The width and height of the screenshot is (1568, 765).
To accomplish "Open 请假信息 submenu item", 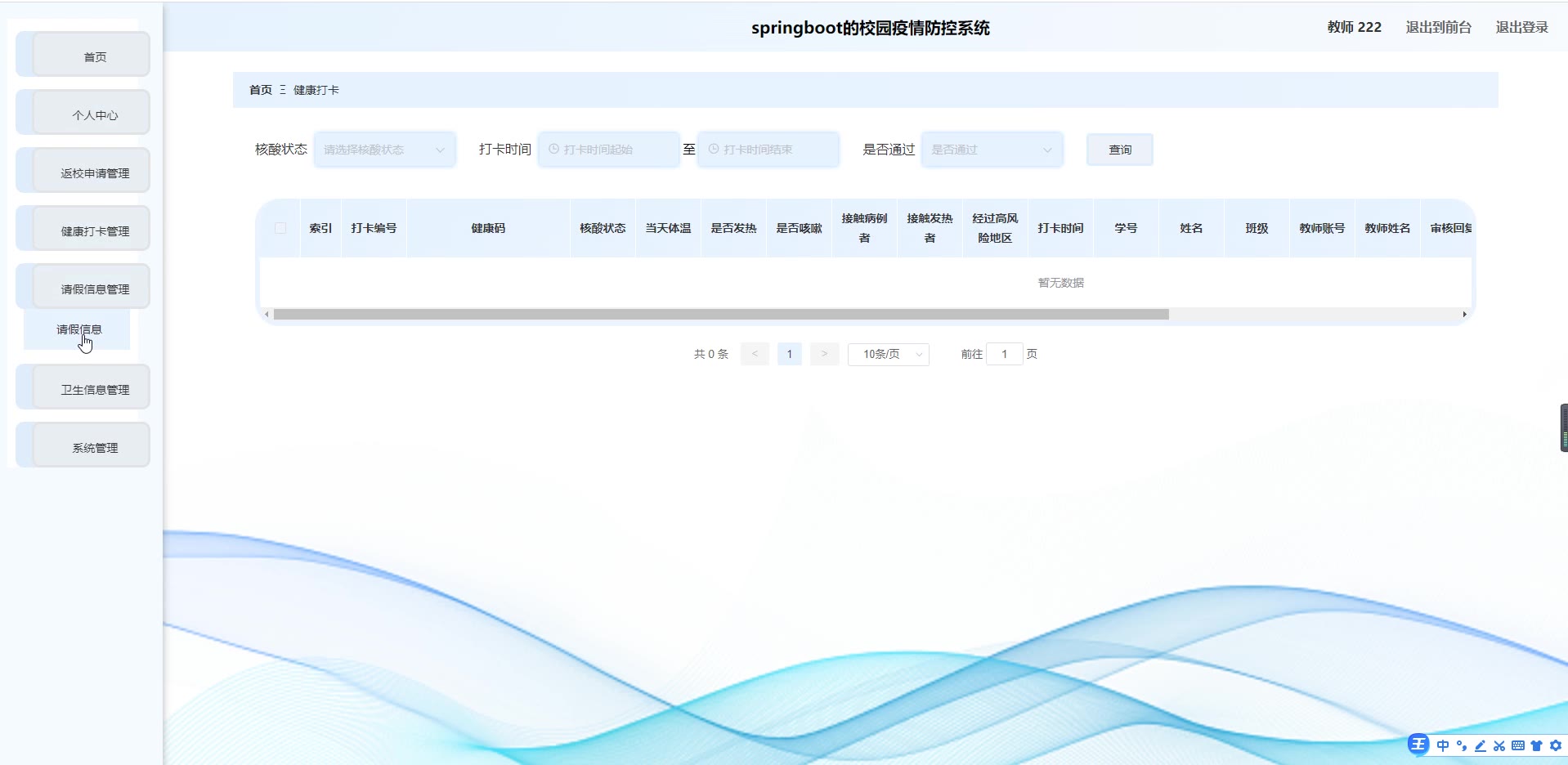I will point(77,329).
